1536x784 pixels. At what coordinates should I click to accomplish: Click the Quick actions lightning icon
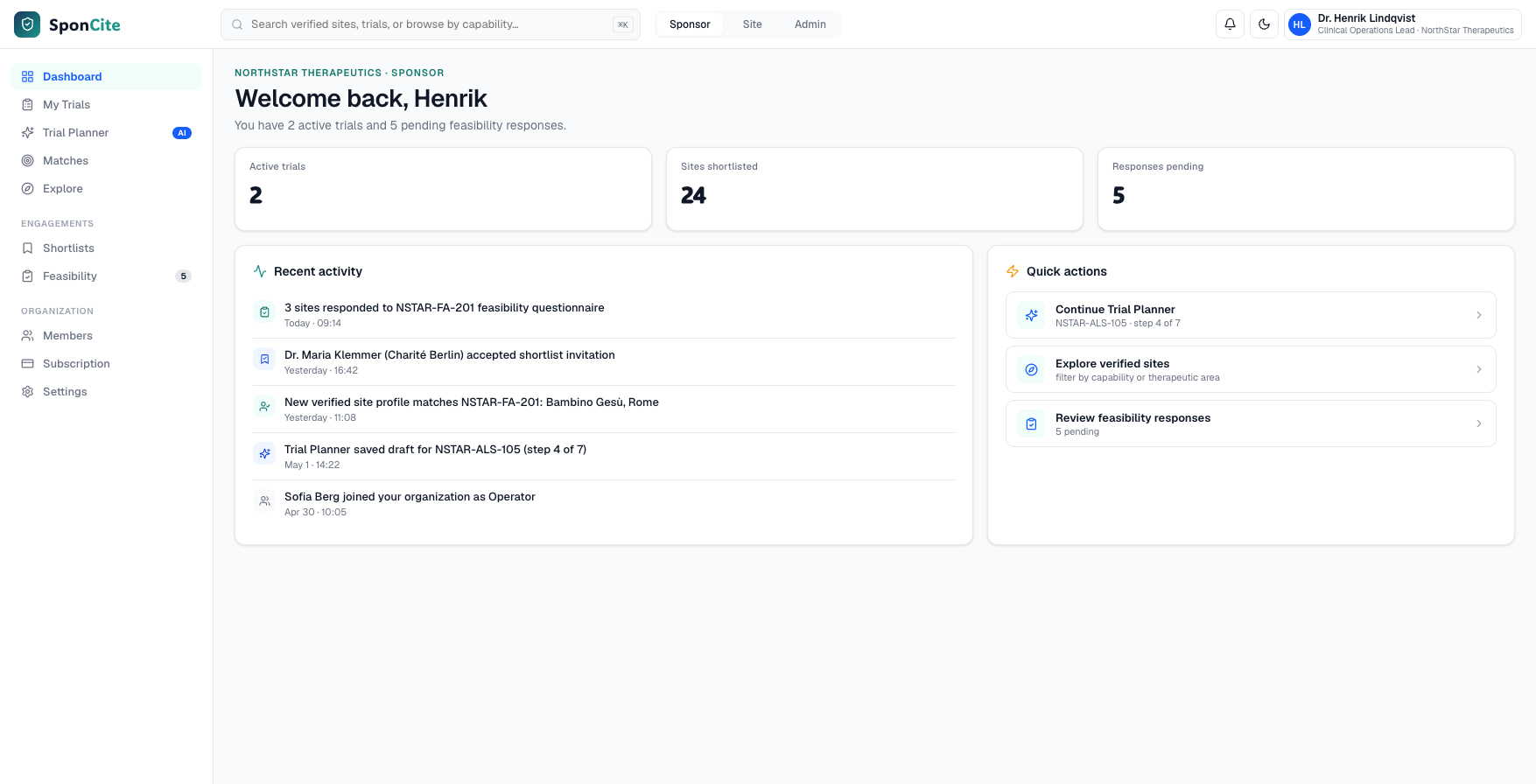click(x=1013, y=271)
